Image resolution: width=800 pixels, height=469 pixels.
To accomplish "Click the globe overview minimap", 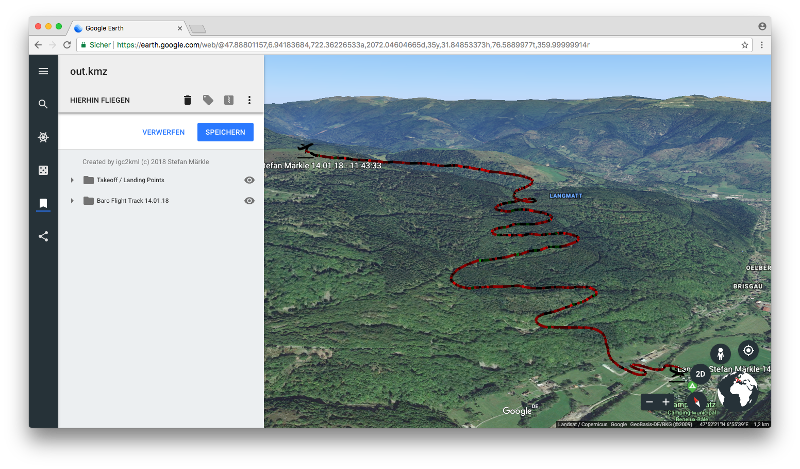I will (737, 391).
